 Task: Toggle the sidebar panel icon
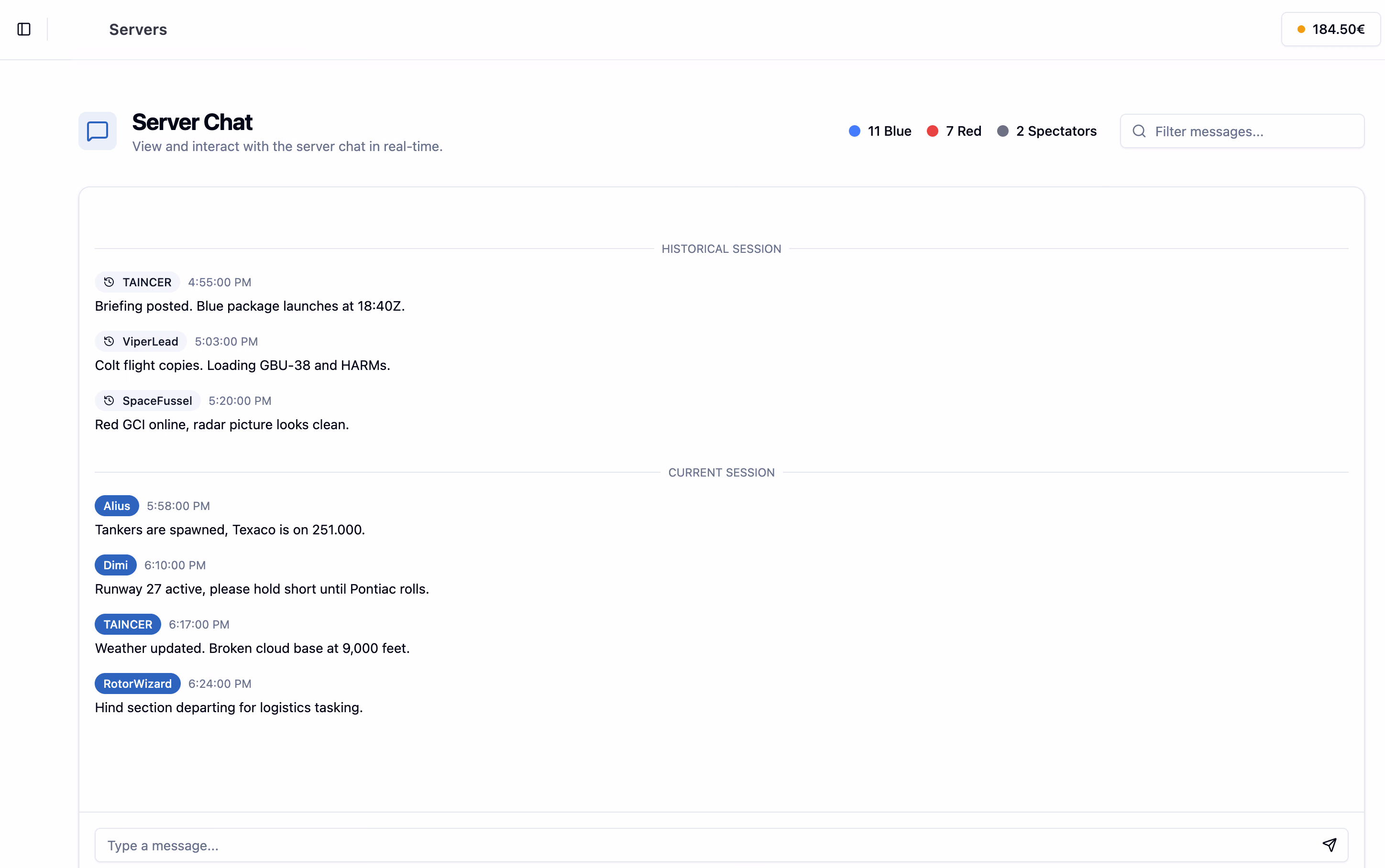tap(24, 29)
